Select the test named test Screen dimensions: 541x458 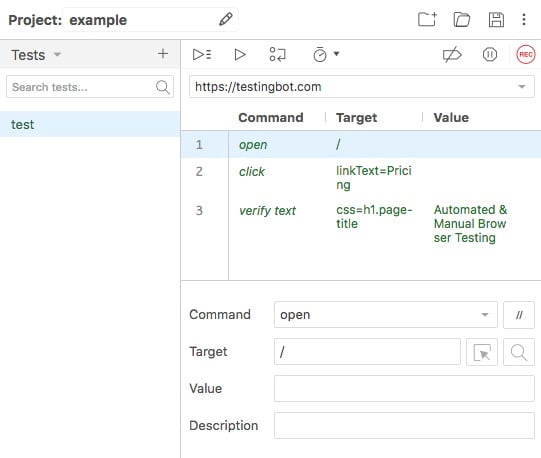click(x=90, y=124)
